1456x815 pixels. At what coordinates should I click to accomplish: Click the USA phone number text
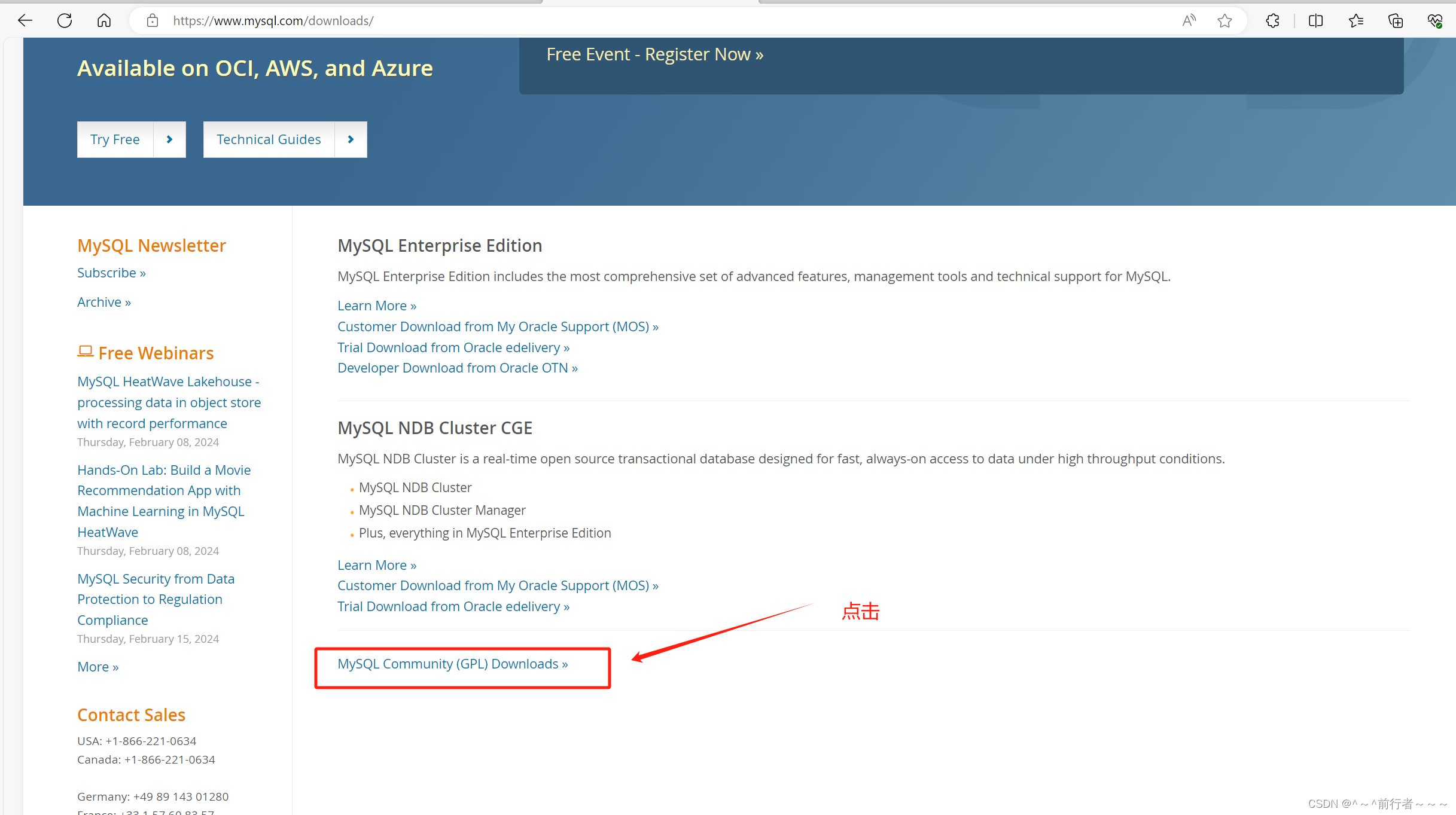137,741
